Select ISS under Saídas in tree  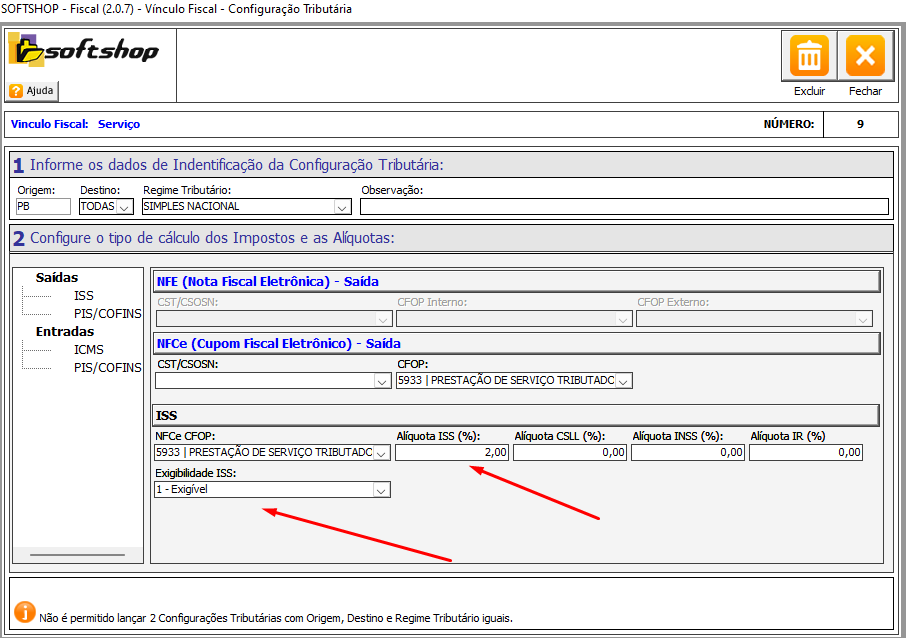83,296
